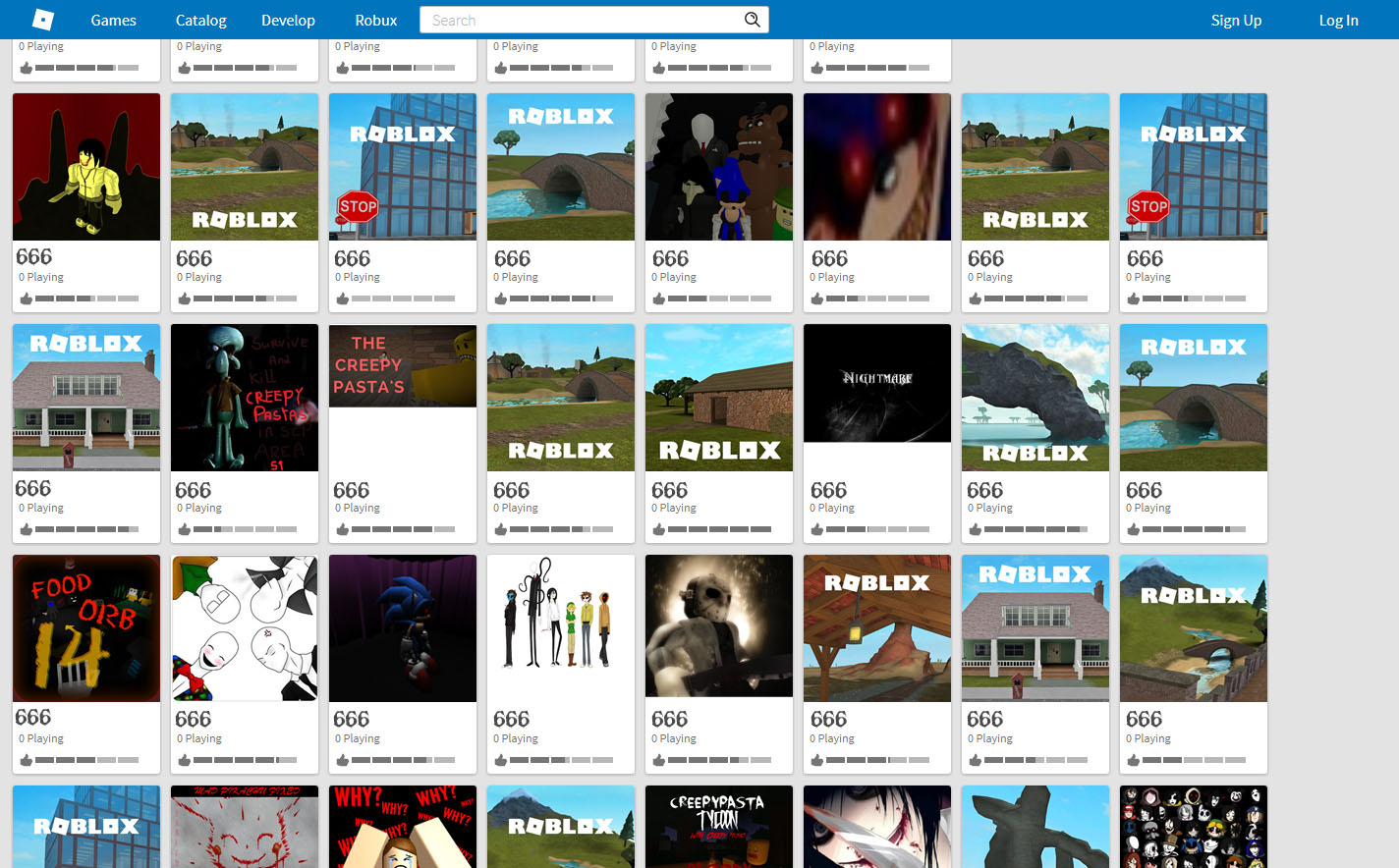Click 666 title under Jason mask thumbnail
Screen dimensions: 1399x868
pos(670,720)
